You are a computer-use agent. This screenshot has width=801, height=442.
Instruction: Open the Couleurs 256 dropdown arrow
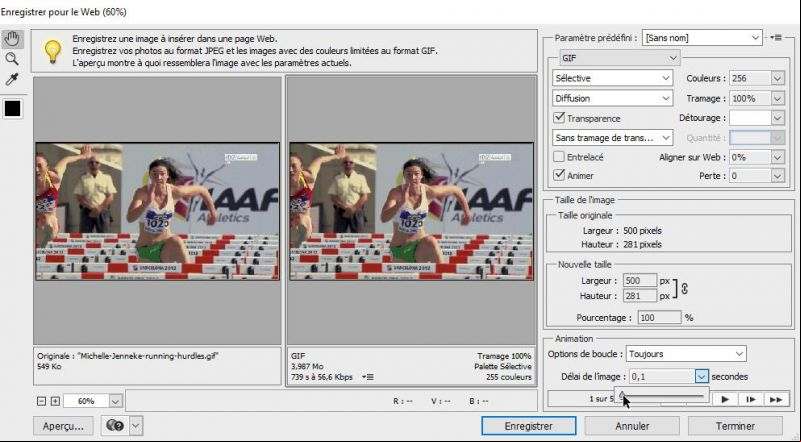click(777, 78)
